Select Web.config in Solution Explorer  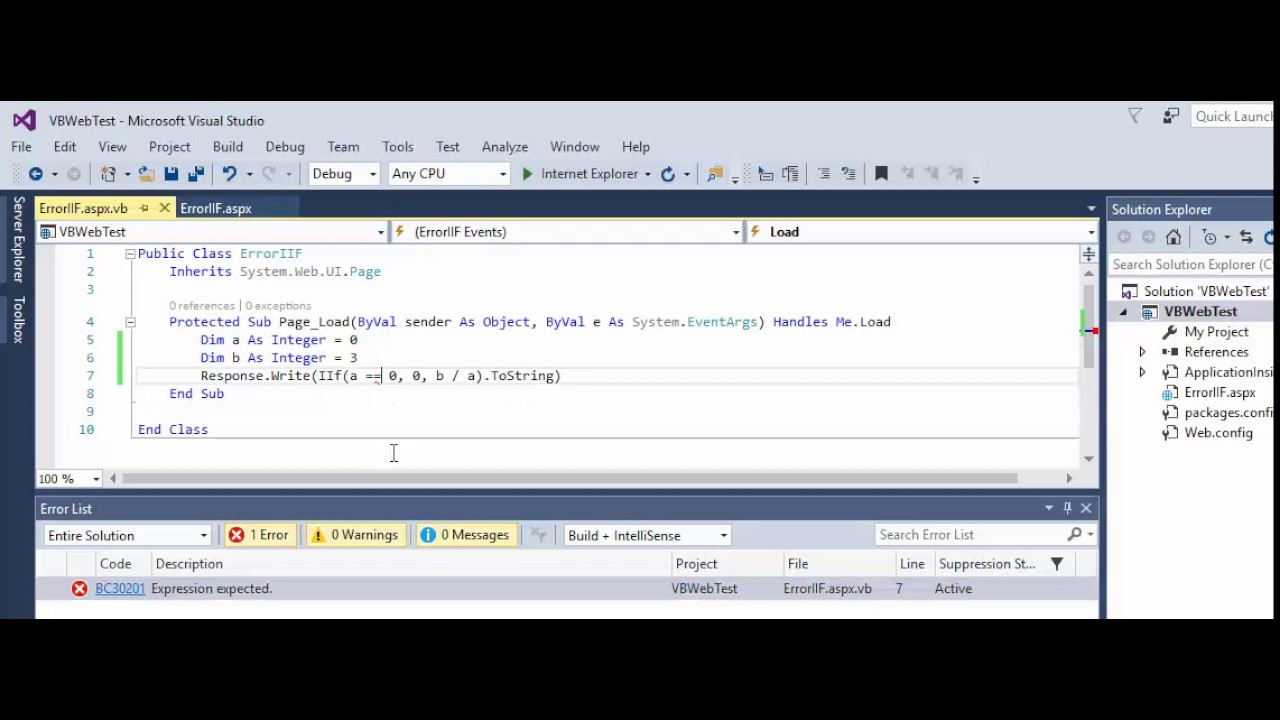(1218, 433)
